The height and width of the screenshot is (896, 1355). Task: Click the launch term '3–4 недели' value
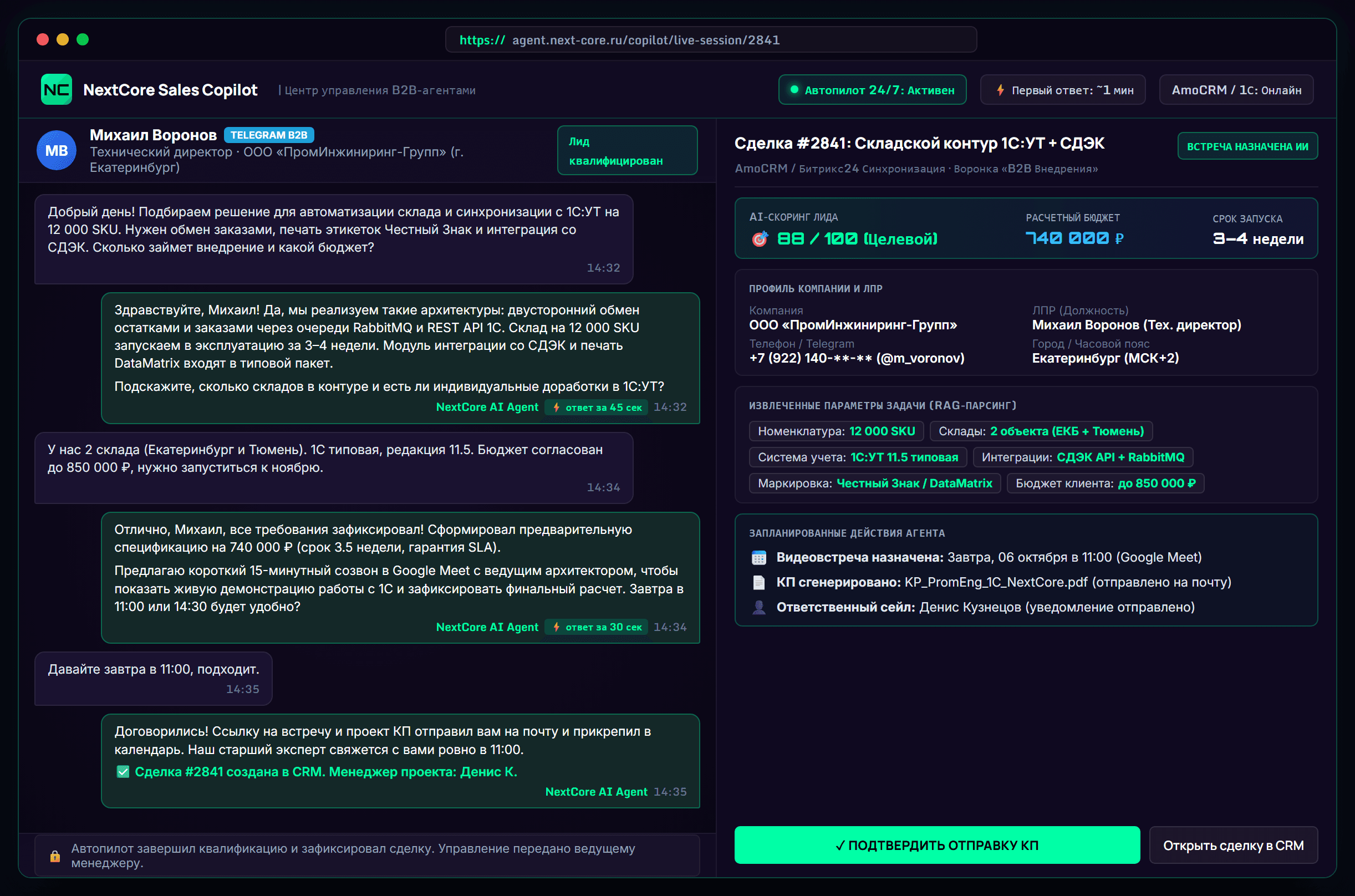click(1258, 239)
